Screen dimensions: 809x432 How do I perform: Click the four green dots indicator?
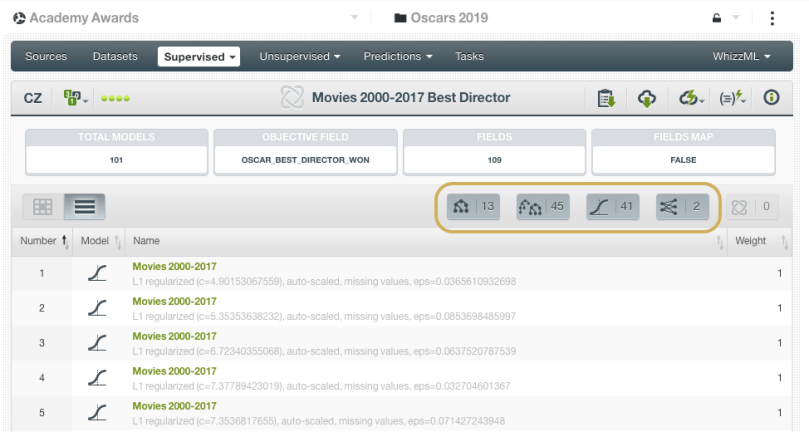click(x=115, y=98)
